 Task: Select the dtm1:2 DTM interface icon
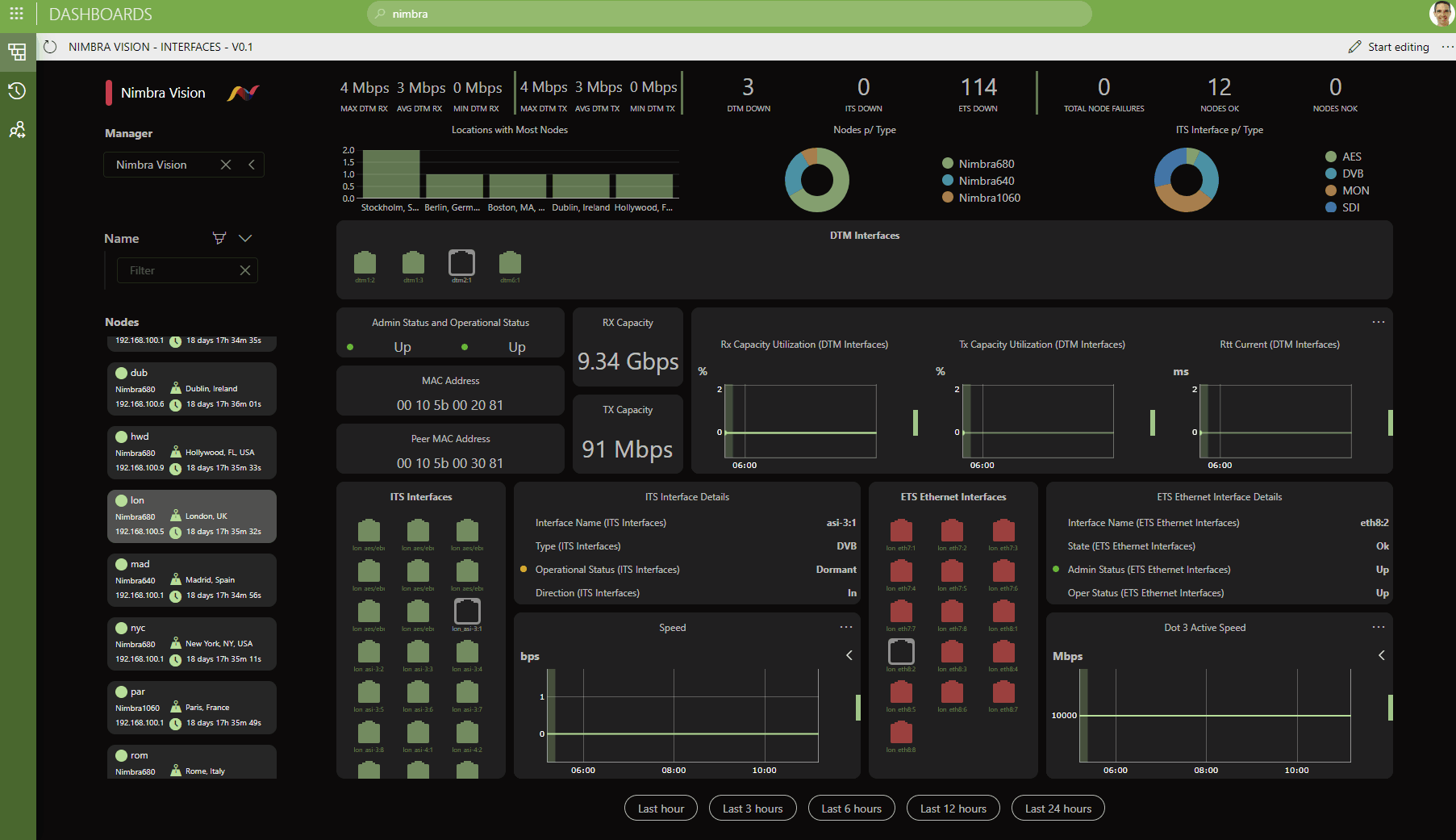click(x=365, y=262)
